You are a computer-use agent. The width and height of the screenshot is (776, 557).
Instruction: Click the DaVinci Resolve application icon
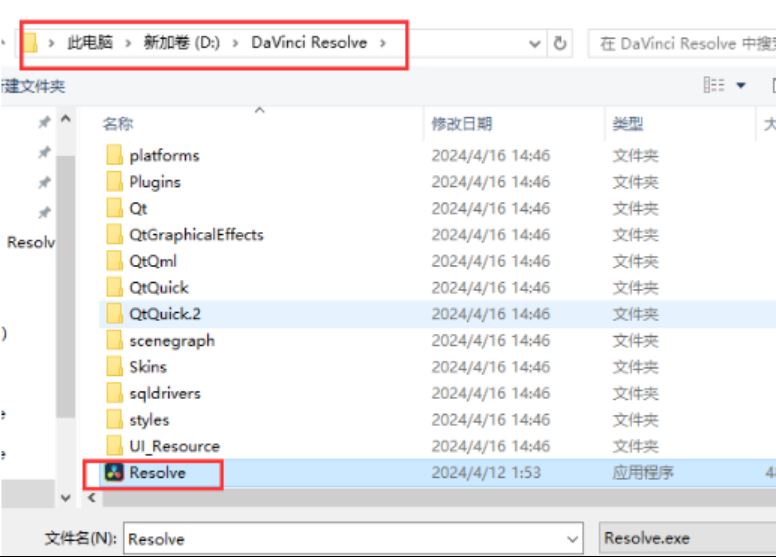click(114, 472)
